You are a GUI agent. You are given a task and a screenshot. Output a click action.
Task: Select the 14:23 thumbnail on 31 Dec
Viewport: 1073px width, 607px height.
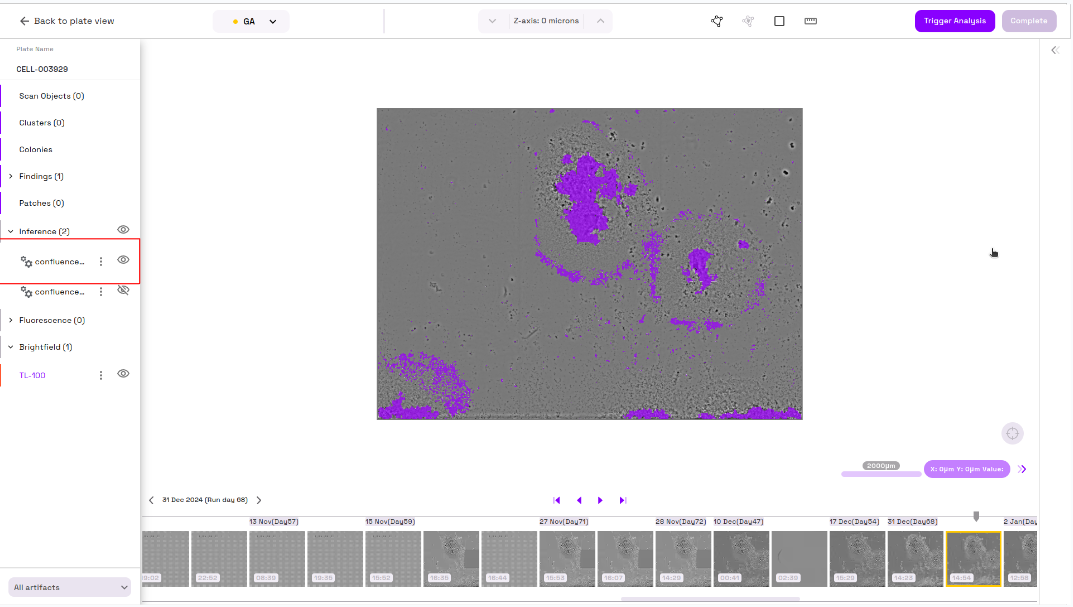(x=914, y=558)
